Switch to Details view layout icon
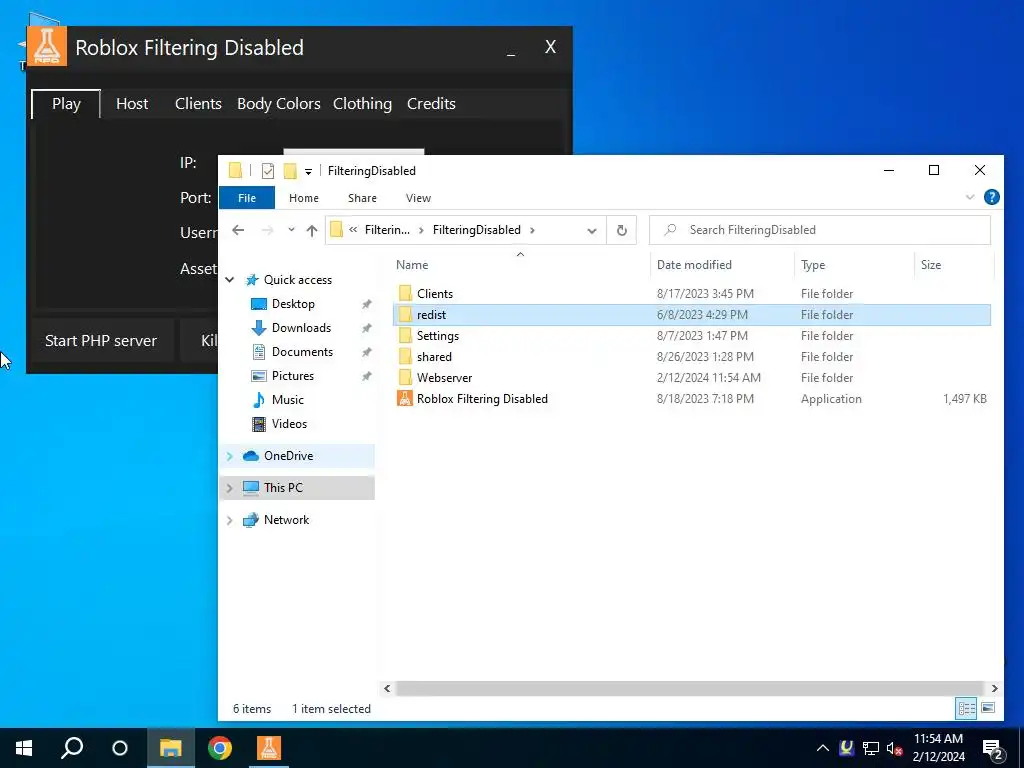The height and width of the screenshot is (768, 1024). 967,708
